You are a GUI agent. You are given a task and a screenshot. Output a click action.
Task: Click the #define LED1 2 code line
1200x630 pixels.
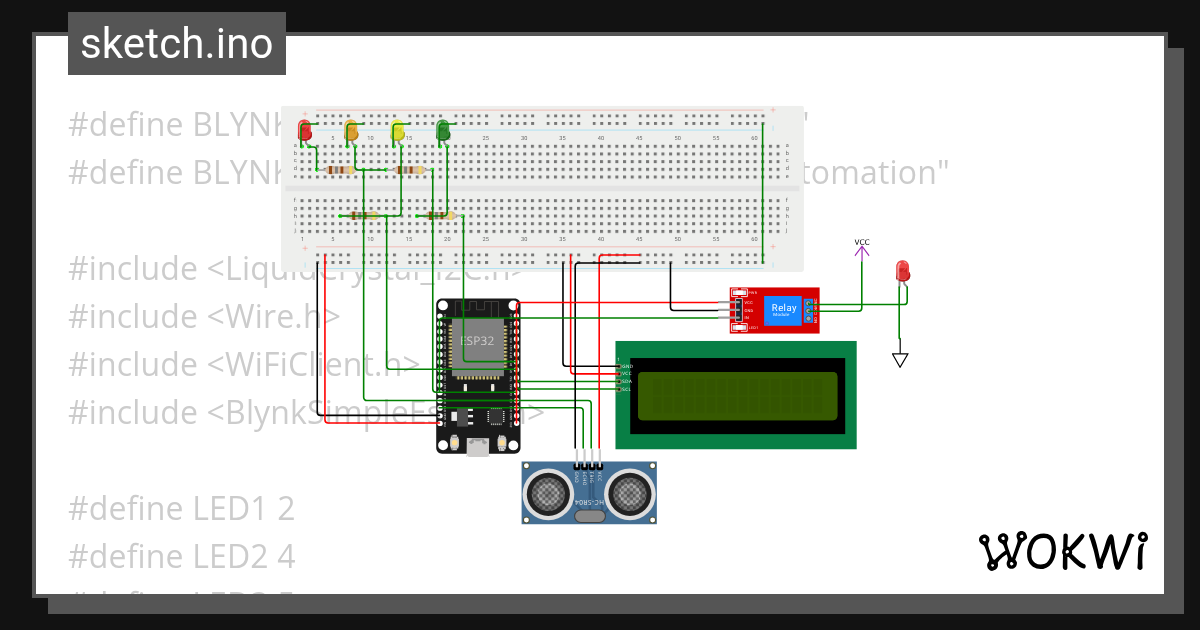coord(181,508)
